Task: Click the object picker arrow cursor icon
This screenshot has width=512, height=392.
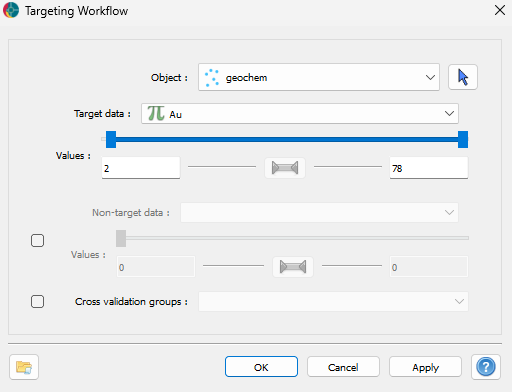Action: coord(463,77)
